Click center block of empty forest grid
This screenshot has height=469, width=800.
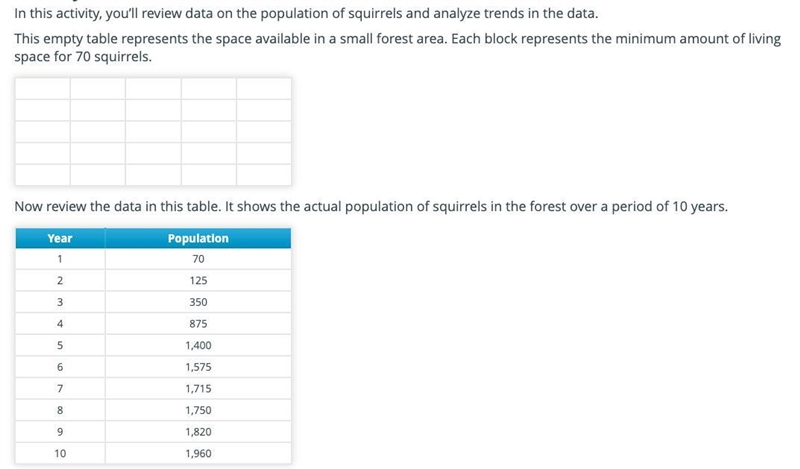tap(153, 132)
